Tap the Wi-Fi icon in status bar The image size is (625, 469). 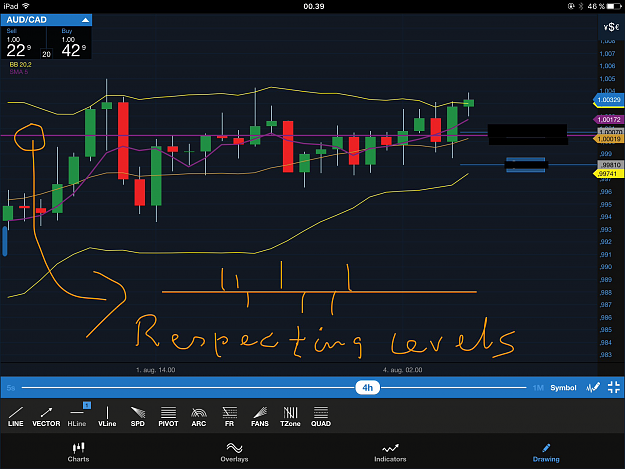coord(26,6)
